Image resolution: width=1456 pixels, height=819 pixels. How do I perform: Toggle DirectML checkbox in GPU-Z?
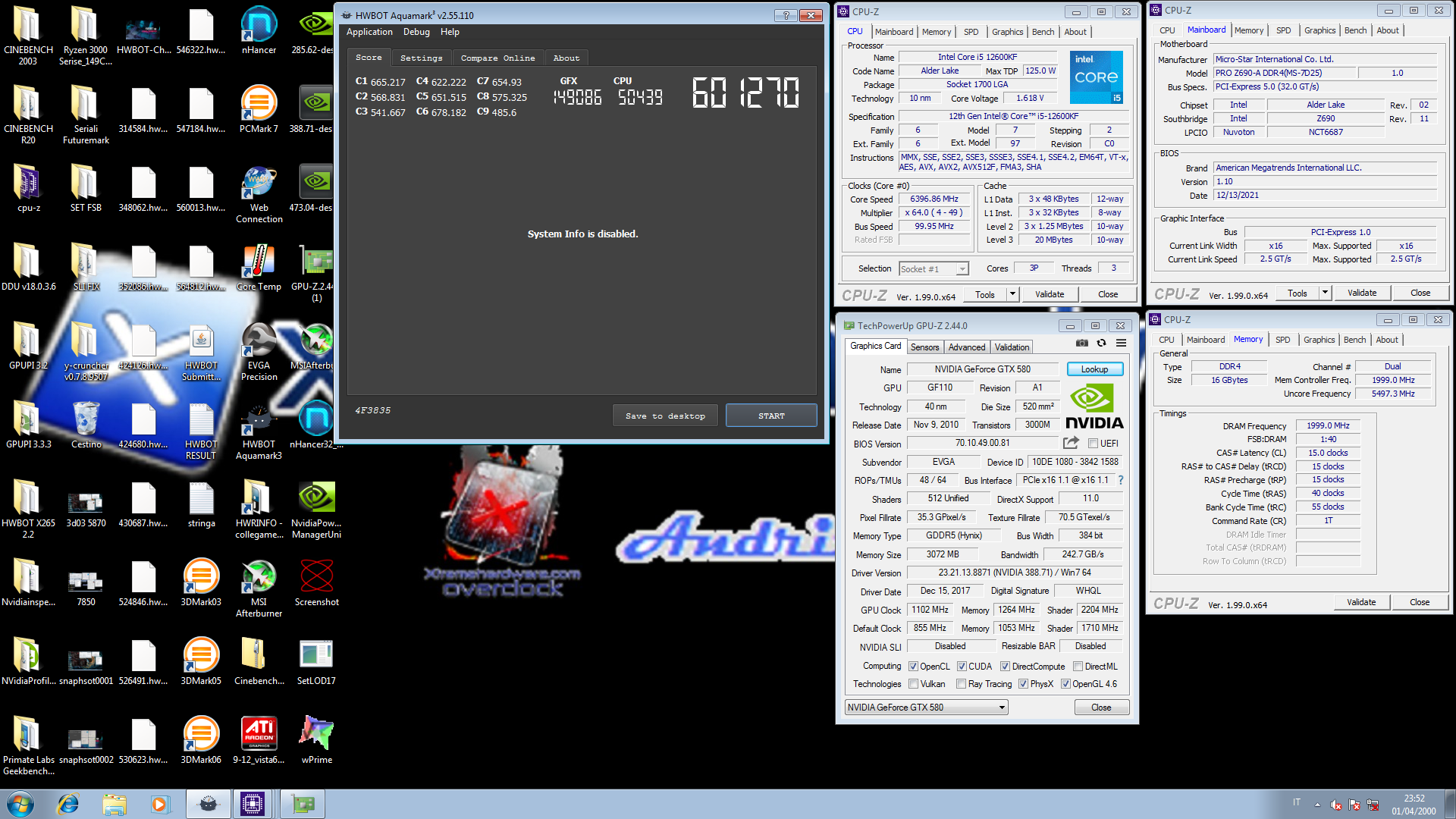[x=1078, y=667]
